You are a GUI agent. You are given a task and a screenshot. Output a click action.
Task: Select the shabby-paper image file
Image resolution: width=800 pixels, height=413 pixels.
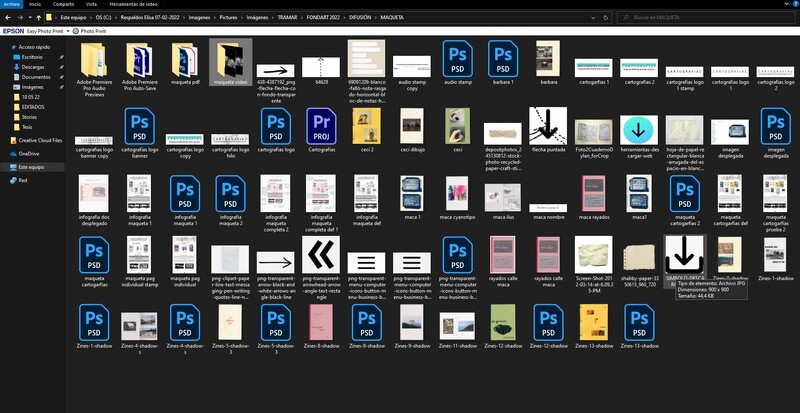639,265
